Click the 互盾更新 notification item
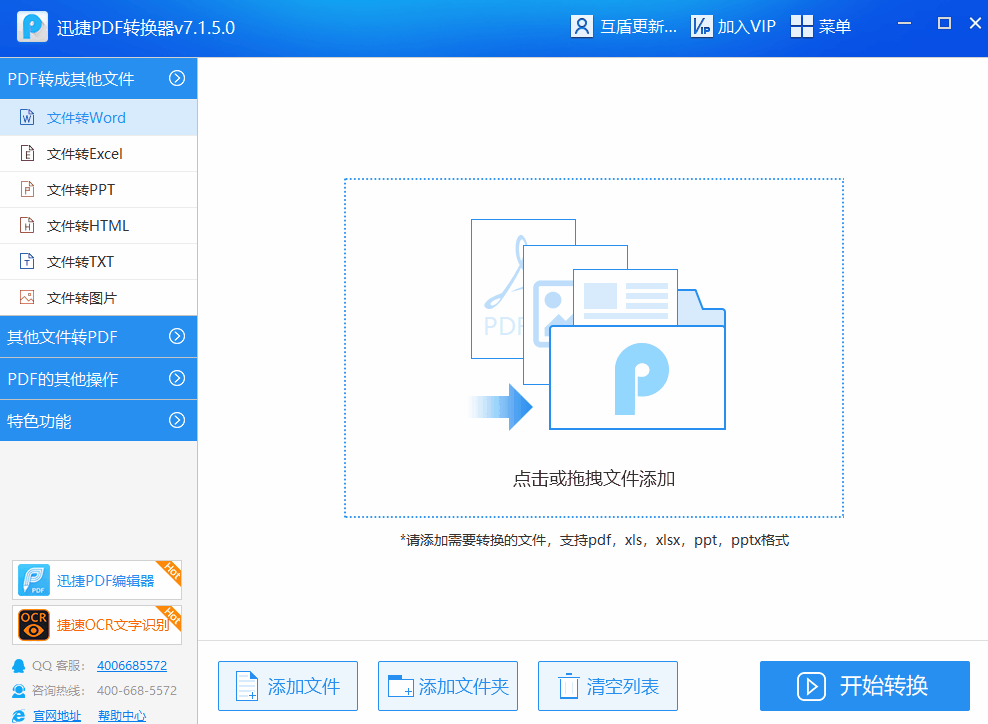 click(625, 25)
